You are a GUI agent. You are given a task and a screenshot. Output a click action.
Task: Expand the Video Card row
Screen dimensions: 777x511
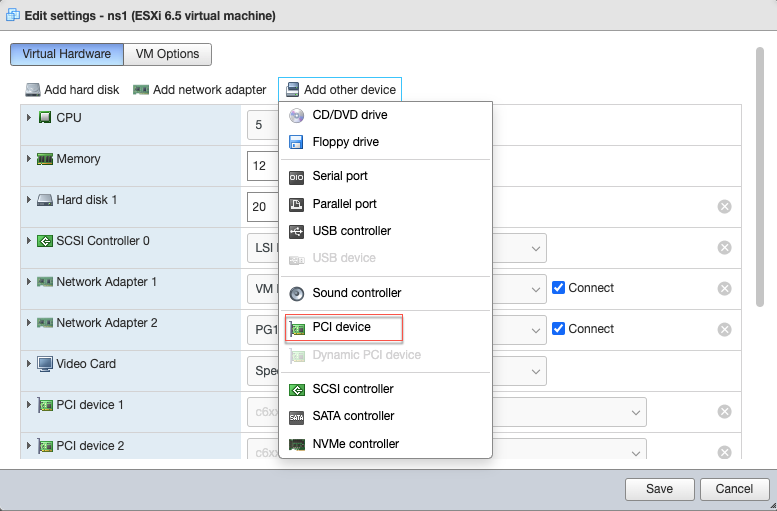point(29,364)
